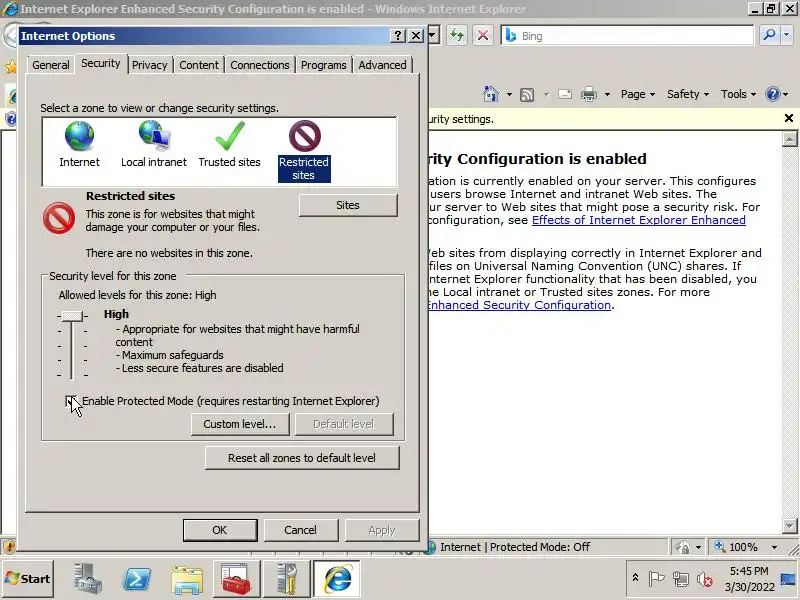Switch to the Programs tab
Screen dimensions: 800x600
tap(323, 65)
